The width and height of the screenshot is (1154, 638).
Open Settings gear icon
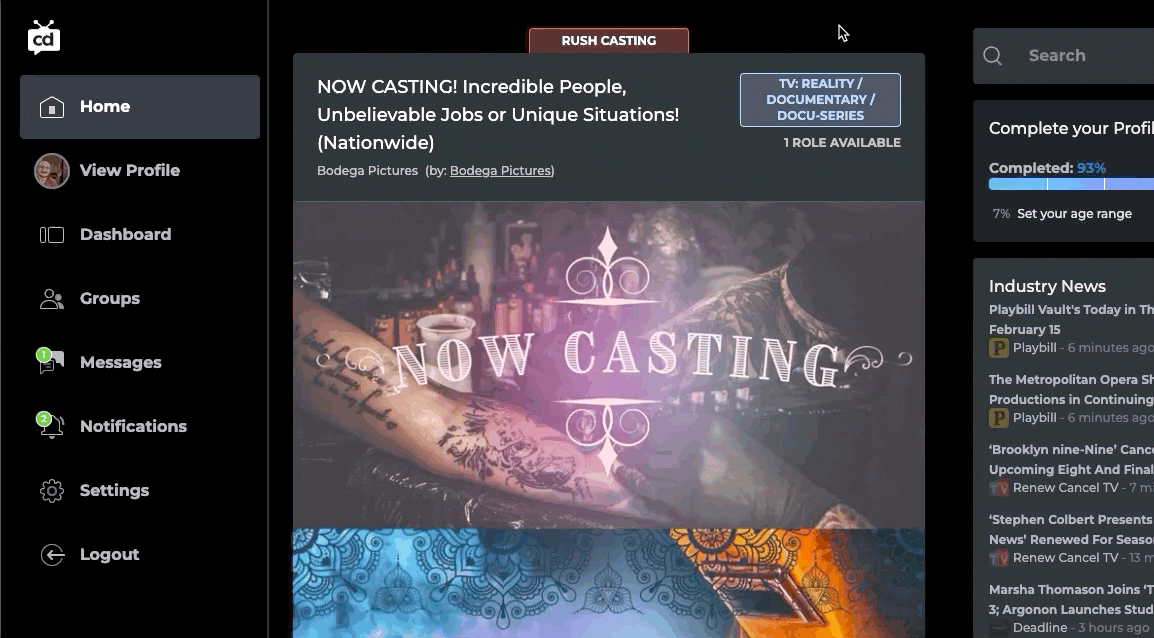pyautogui.click(x=52, y=491)
